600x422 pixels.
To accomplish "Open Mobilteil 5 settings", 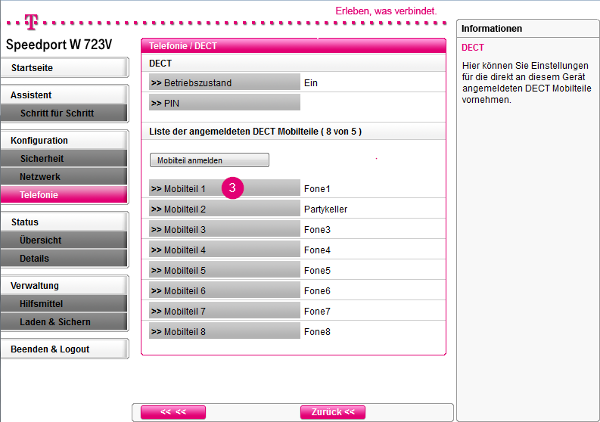I will [224, 270].
